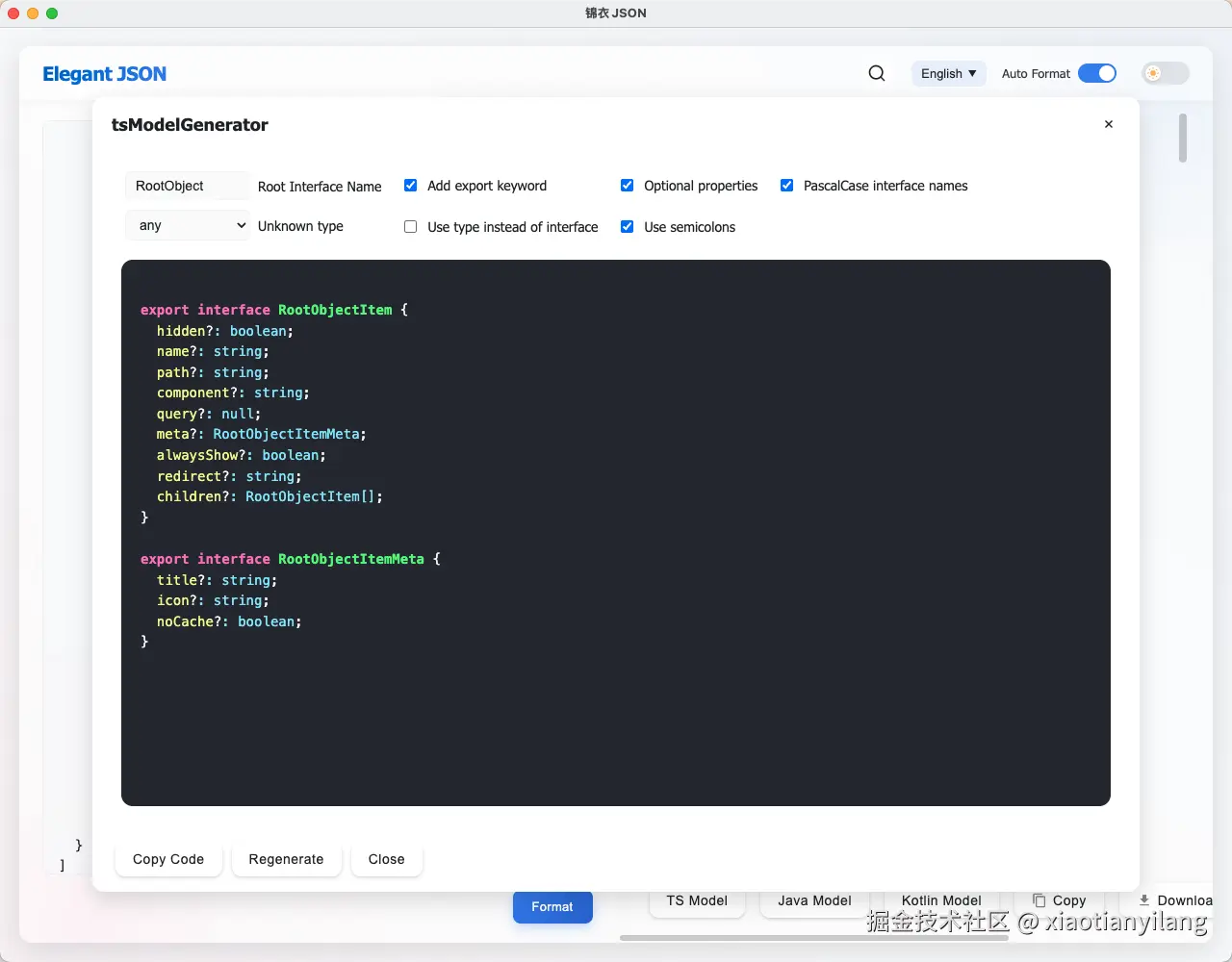
Task: Click 'redirect?: string;' code line
Action: pyautogui.click(x=229, y=476)
